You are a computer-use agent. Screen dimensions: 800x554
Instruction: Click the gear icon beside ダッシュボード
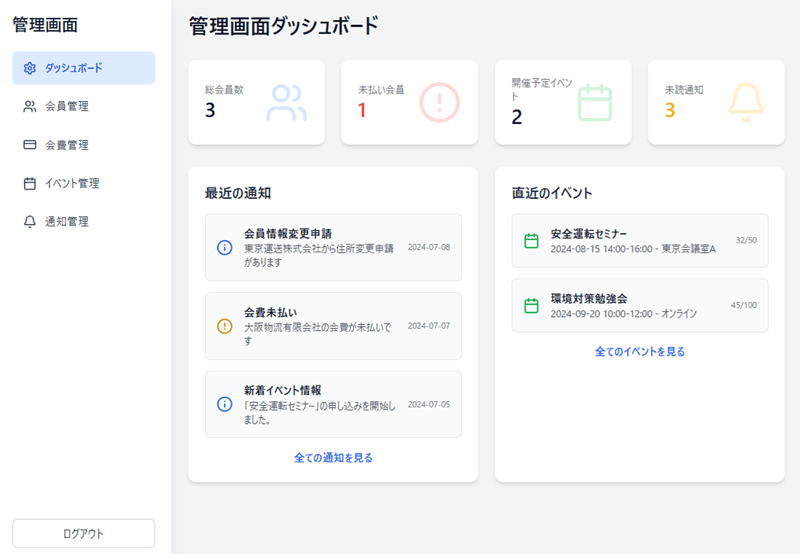coord(30,68)
